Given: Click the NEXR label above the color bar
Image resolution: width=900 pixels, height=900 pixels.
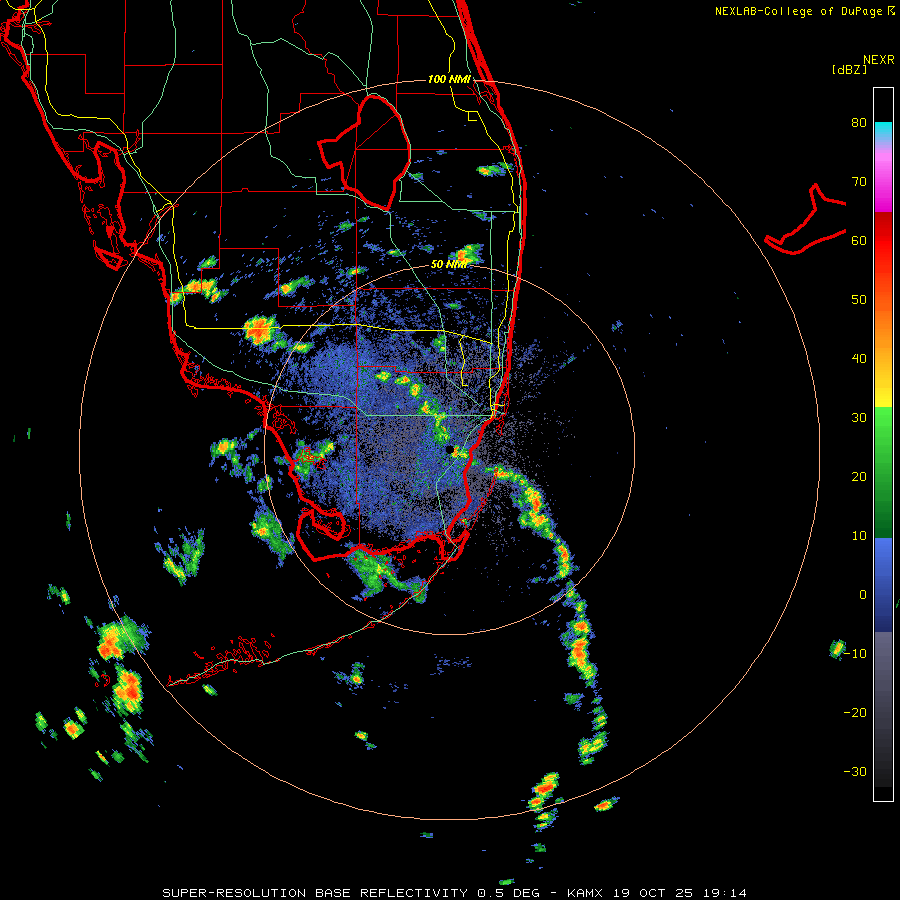Looking at the screenshot, I should [x=878, y=60].
